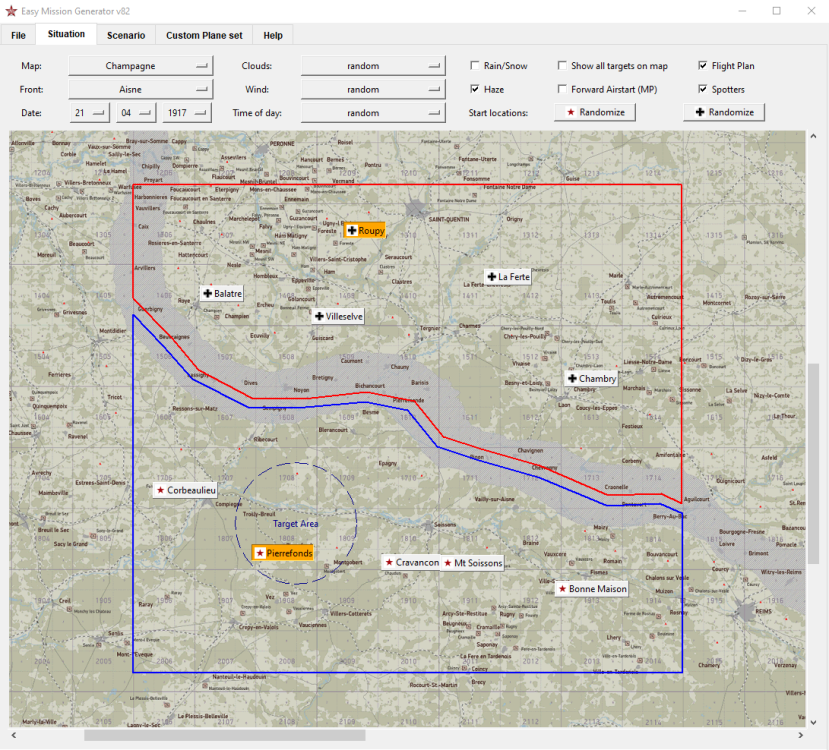This screenshot has height=750, width=829.
Task: Select the Villeselve airfield marker
Action: (x=338, y=316)
